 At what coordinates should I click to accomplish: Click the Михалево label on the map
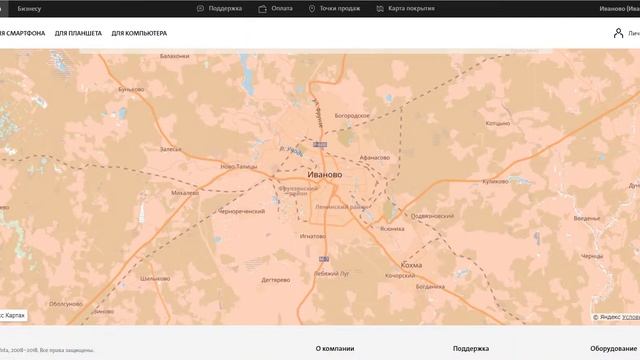coord(185,193)
